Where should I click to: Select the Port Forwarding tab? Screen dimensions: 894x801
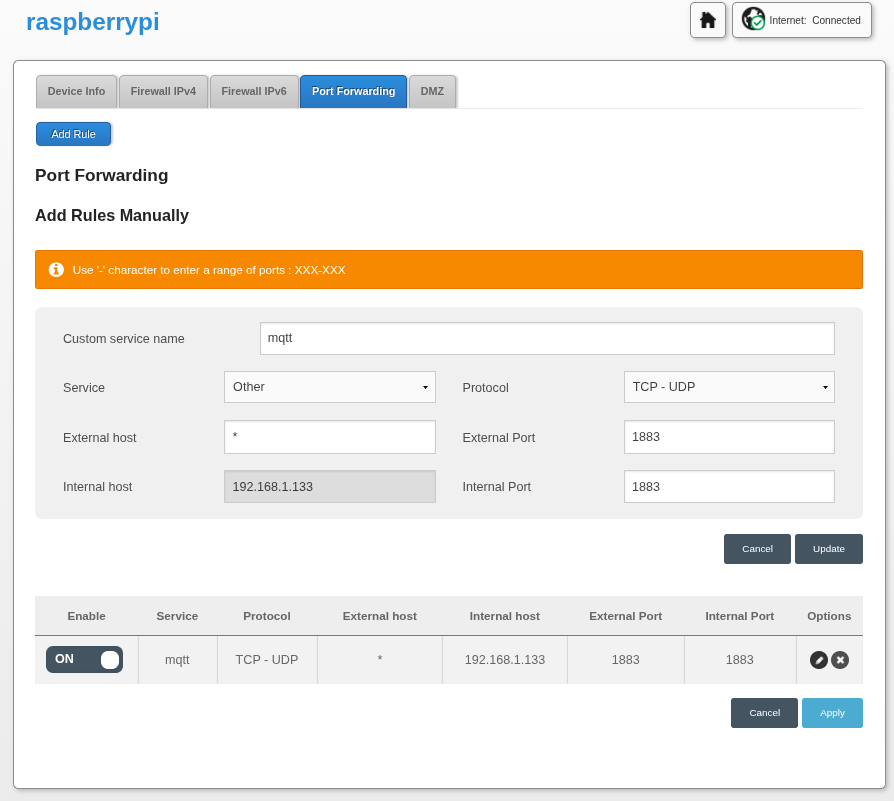coord(353,91)
